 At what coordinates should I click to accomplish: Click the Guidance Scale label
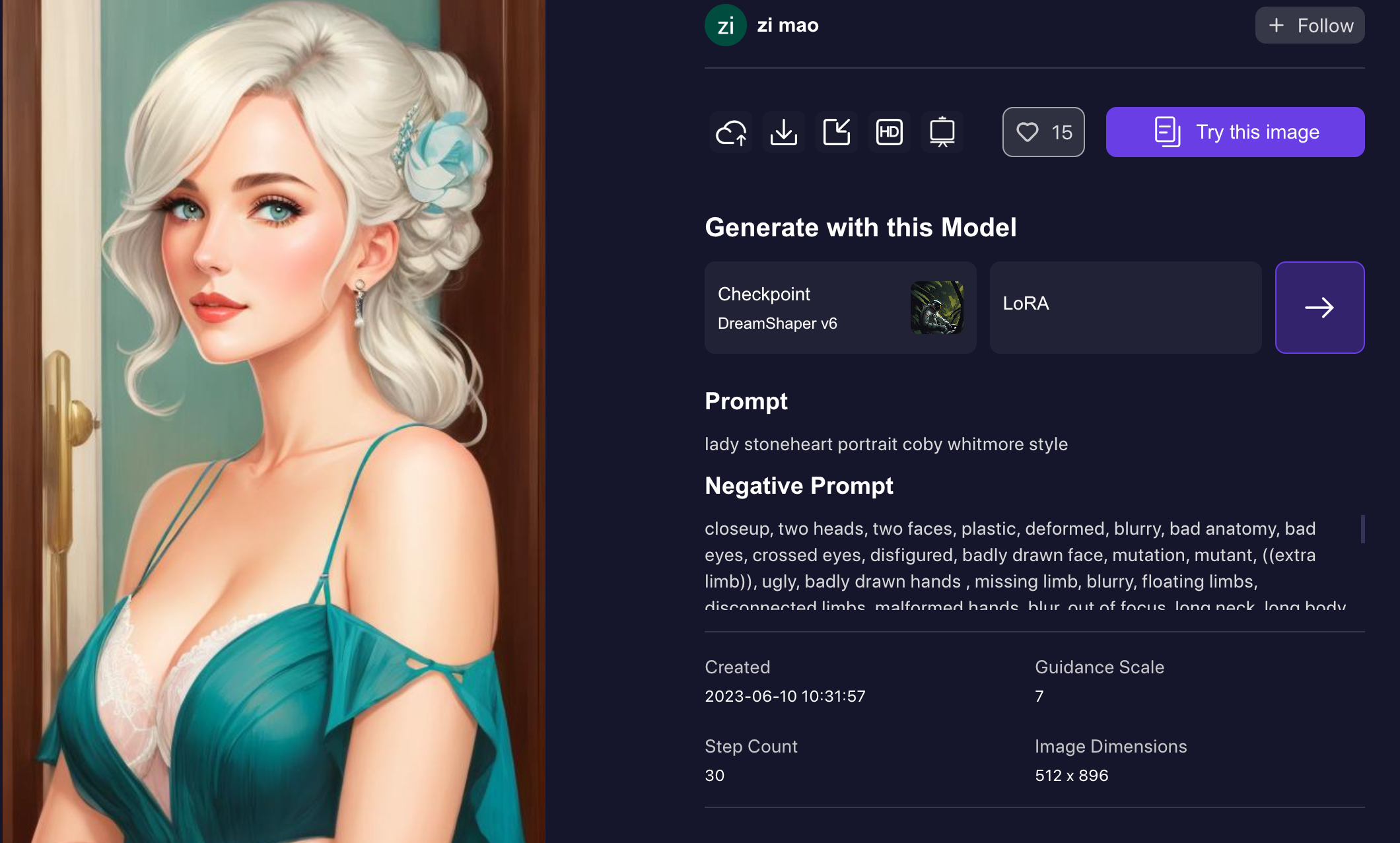[1100, 667]
